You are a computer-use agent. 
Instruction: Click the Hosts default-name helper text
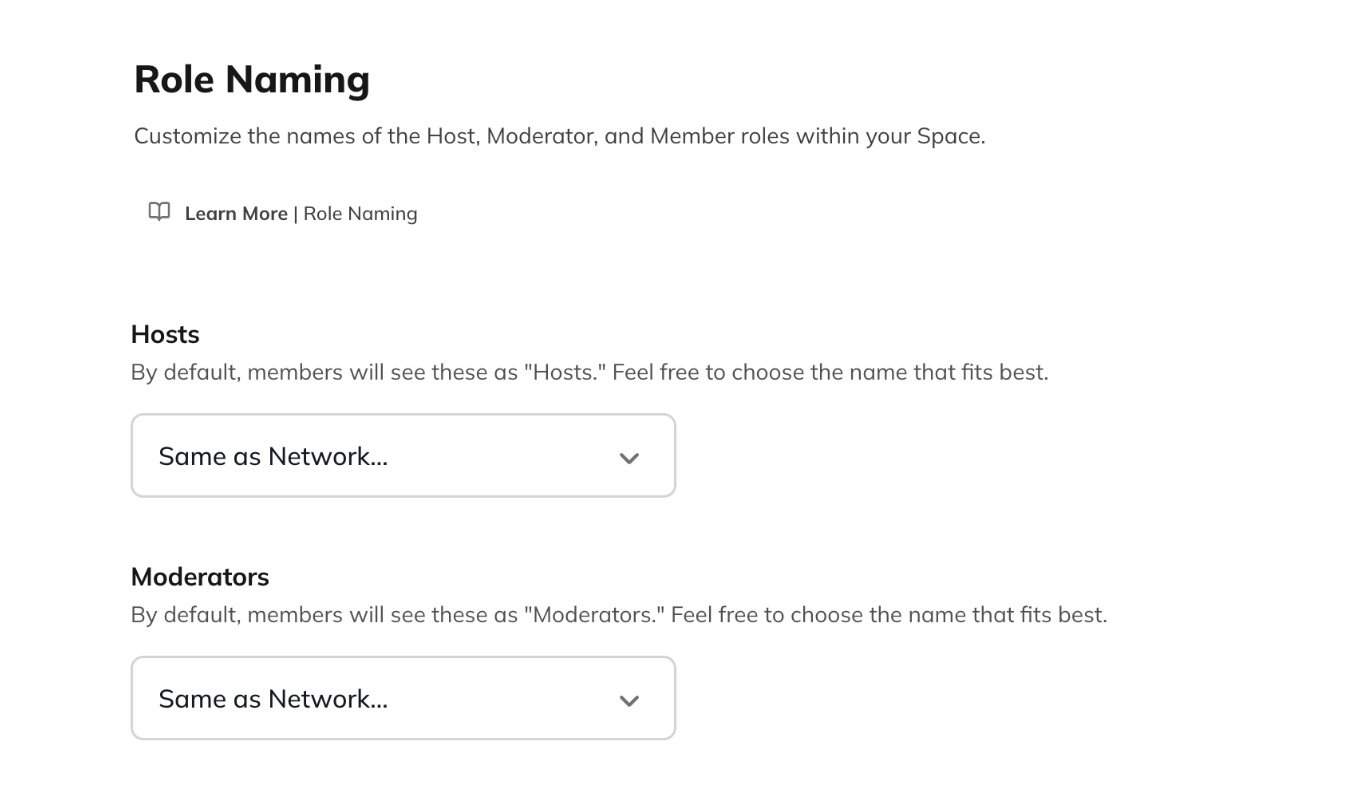(590, 373)
